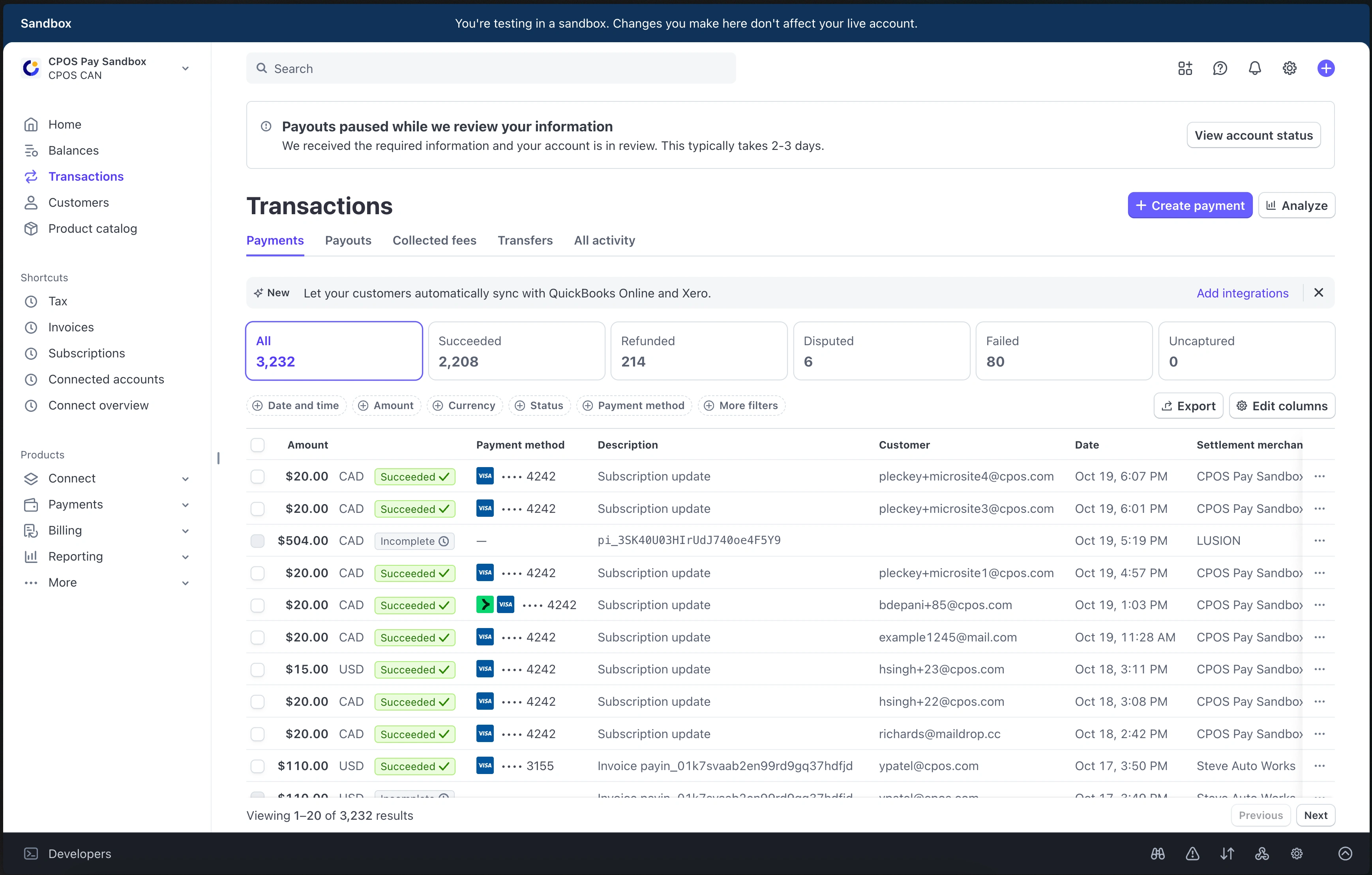1372x875 pixels.
Task: Open settings gear in top header
Action: pyautogui.click(x=1290, y=68)
